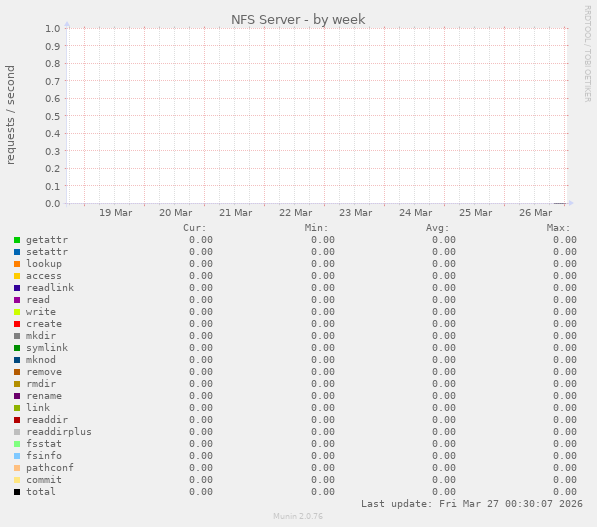This screenshot has width=597, height=527.
Task: Click the 'commit' legend label
Action: (x=44, y=480)
